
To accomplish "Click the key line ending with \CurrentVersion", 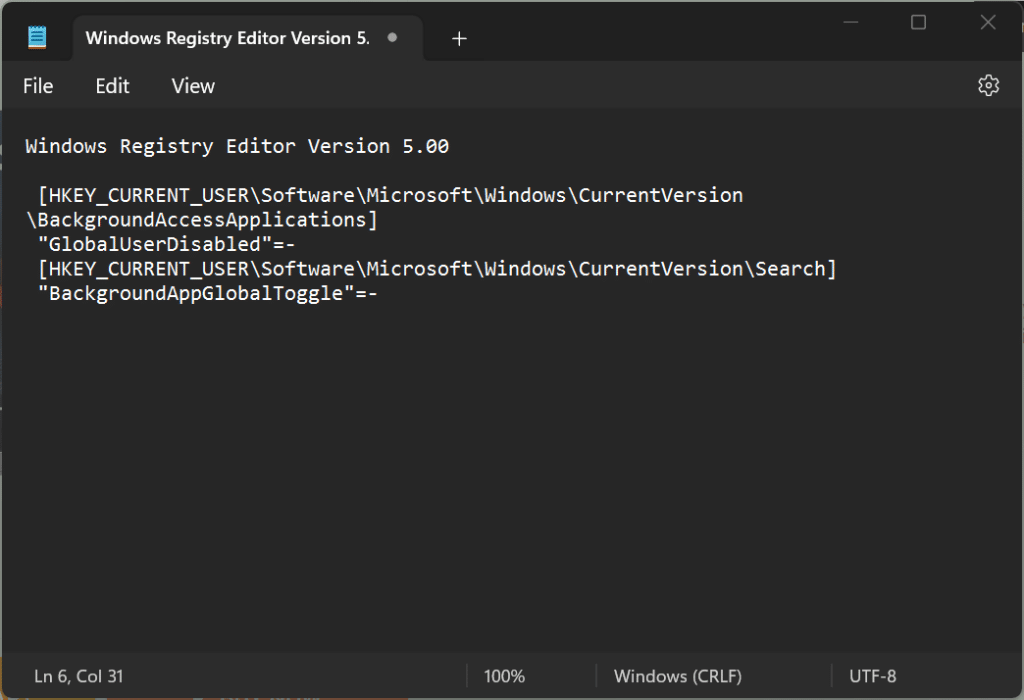I will point(391,195).
